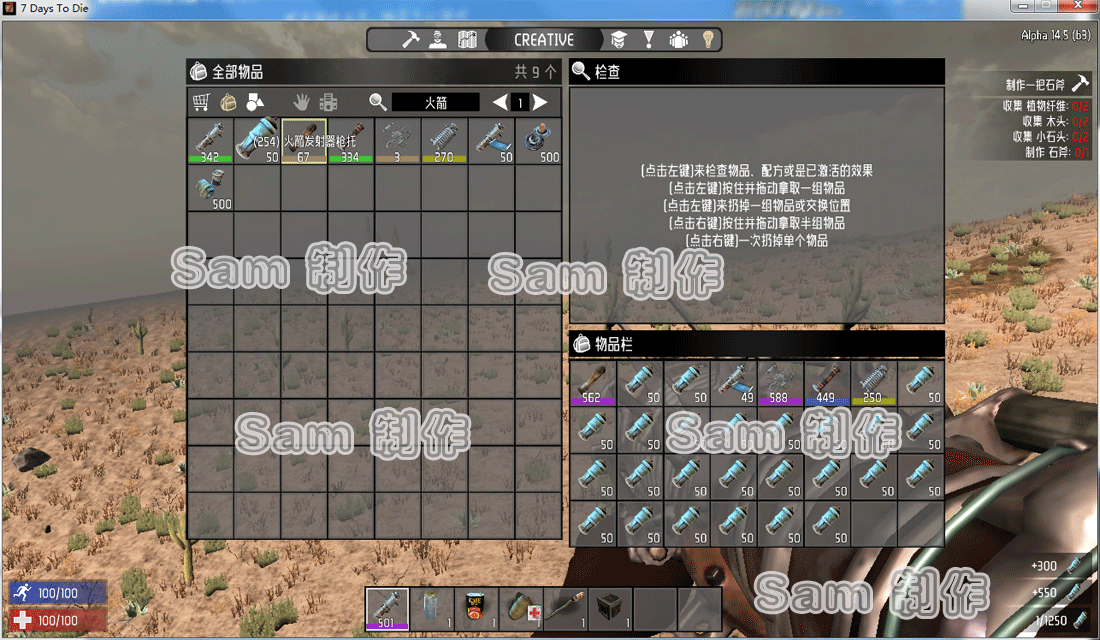Click the shapes category filter

[x=255, y=102]
